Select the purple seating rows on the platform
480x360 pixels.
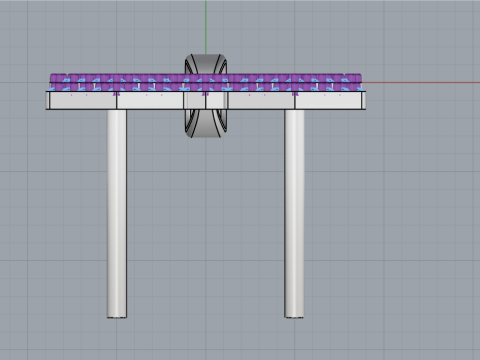pos(206,82)
